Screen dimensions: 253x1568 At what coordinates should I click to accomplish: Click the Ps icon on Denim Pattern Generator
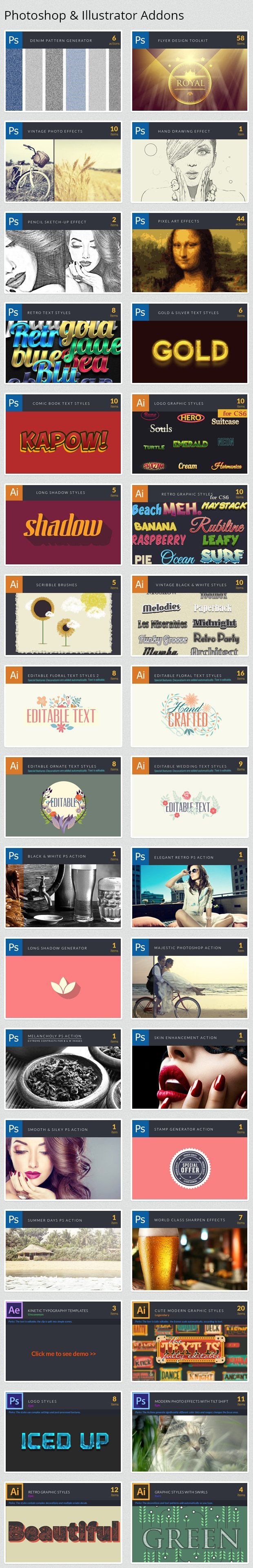tap(13, 40)
